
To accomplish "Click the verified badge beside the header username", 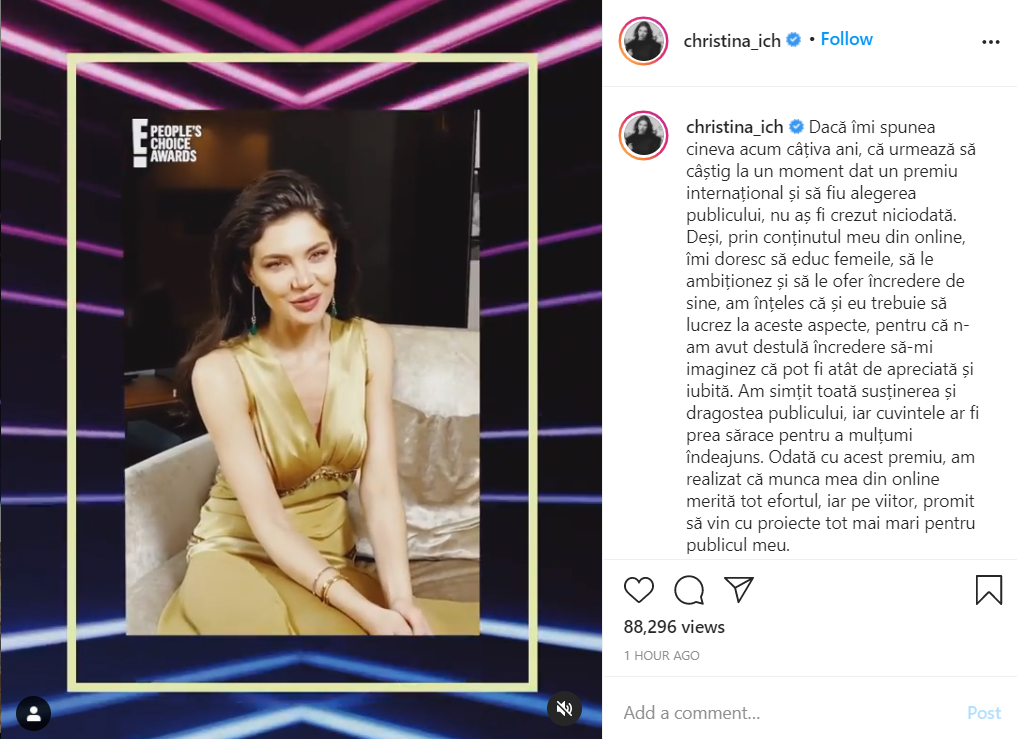I will [793, 40].
